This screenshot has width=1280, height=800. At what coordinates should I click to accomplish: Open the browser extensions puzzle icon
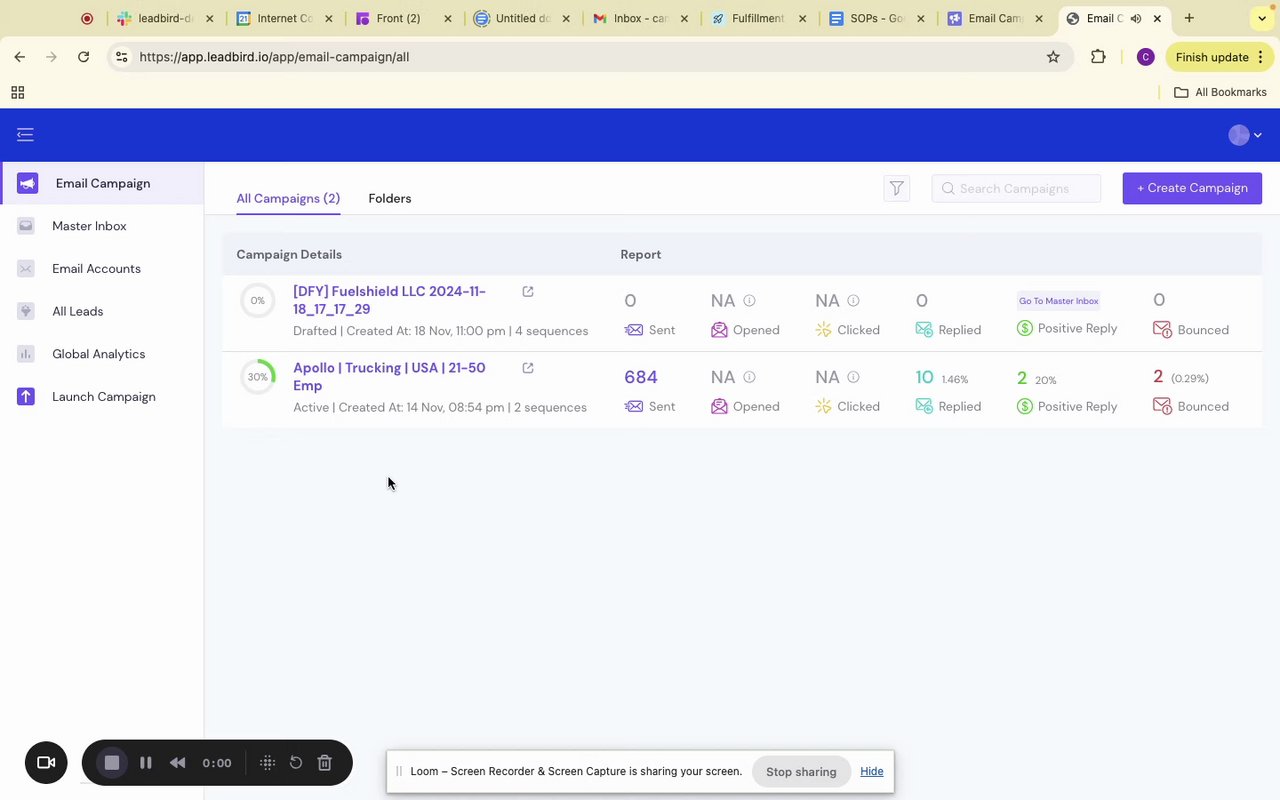1098,57
